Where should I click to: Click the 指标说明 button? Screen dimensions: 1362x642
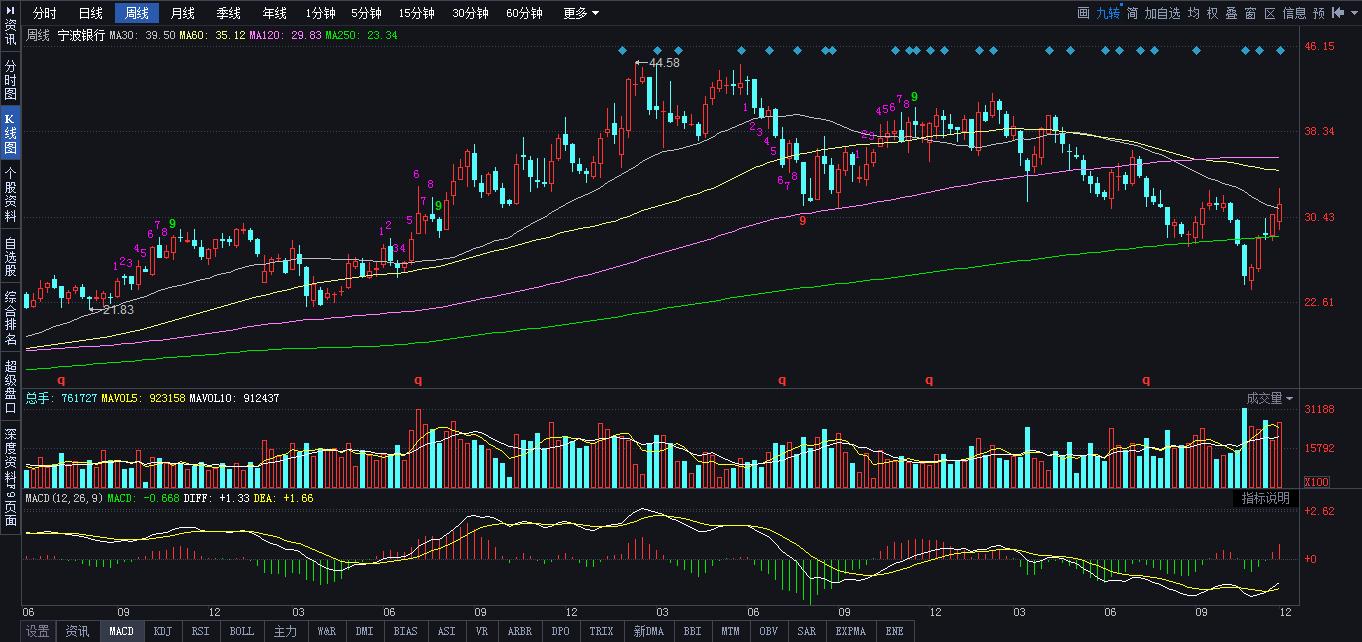pos(1265,498)
